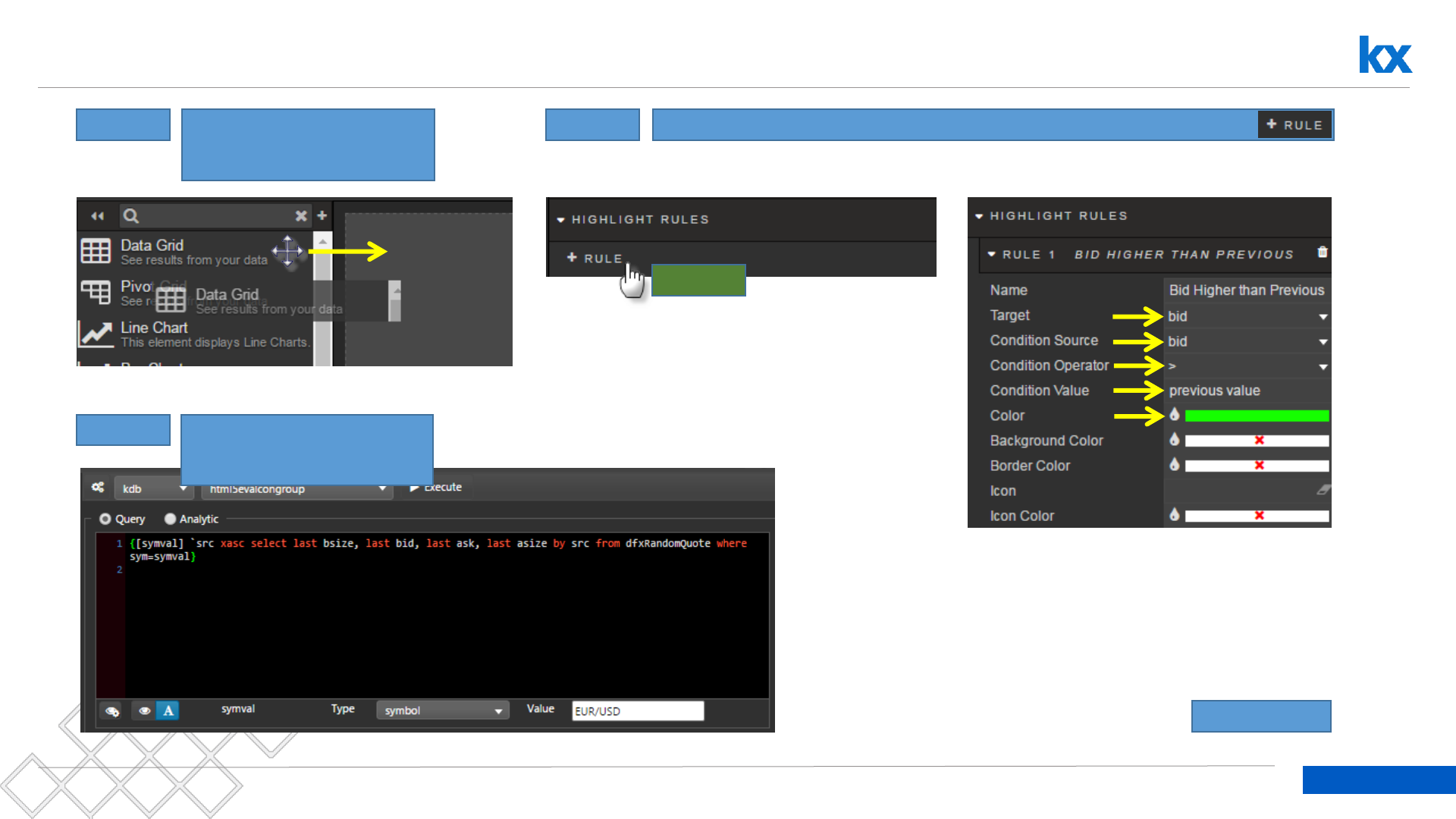1456x819 pixels.
Task: Delete Rule 1 with trash icon
Action: point(1323,253)
